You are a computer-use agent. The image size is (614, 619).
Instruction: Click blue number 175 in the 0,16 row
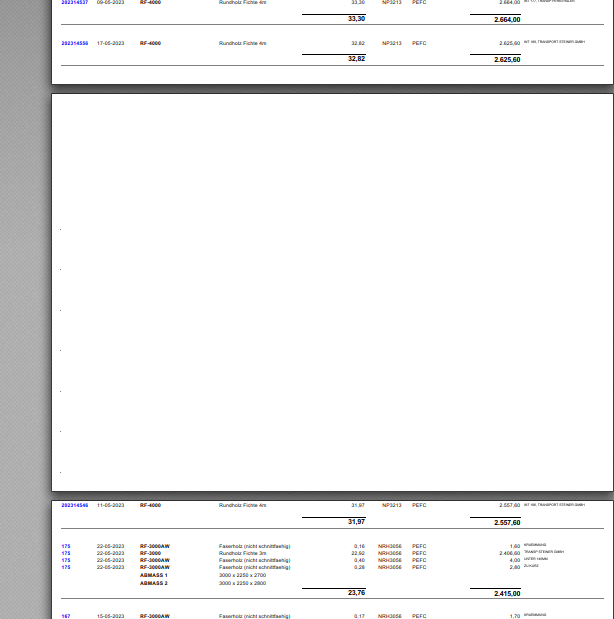pos(66,546)
